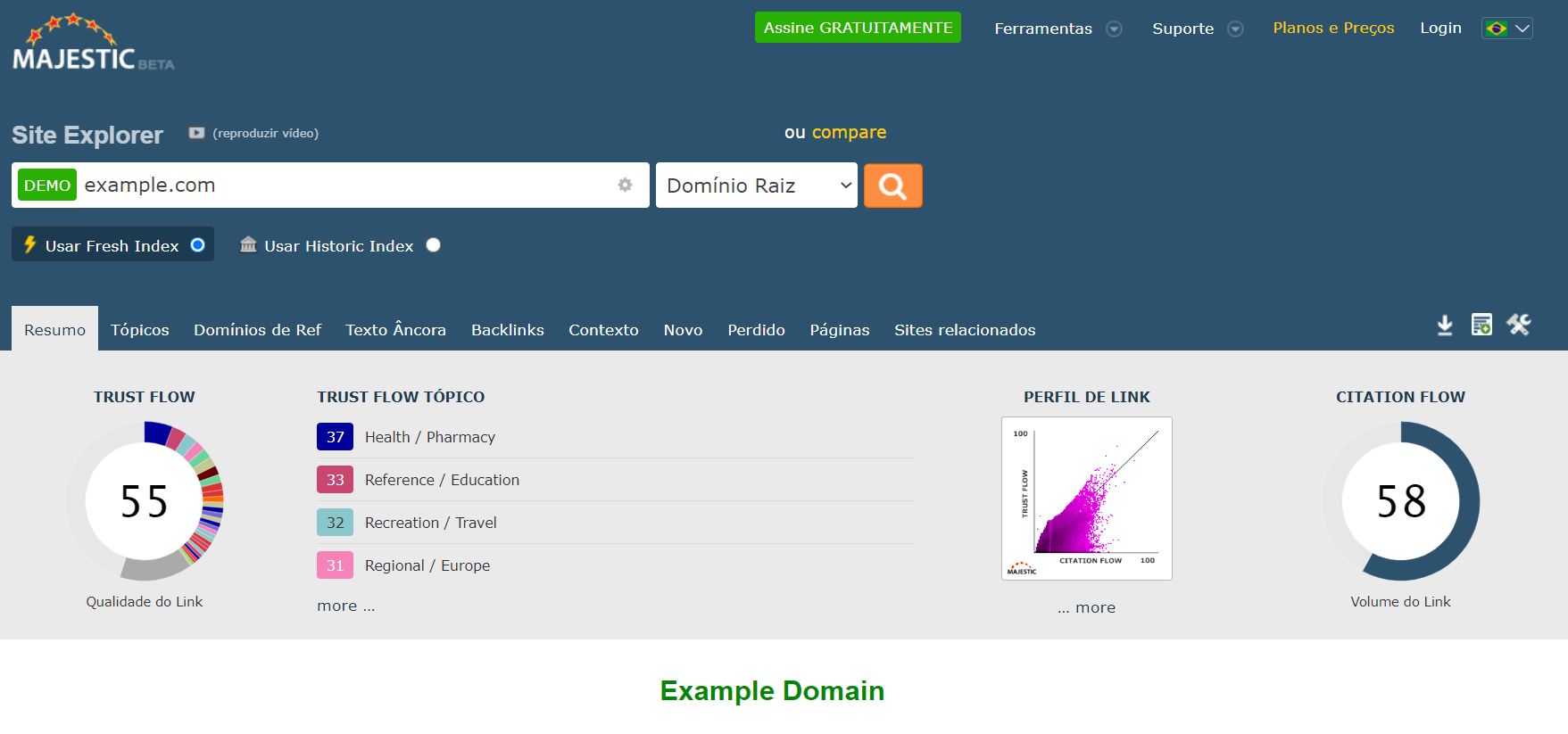Click the Fresh Index lightning icon

coord(29,244)
